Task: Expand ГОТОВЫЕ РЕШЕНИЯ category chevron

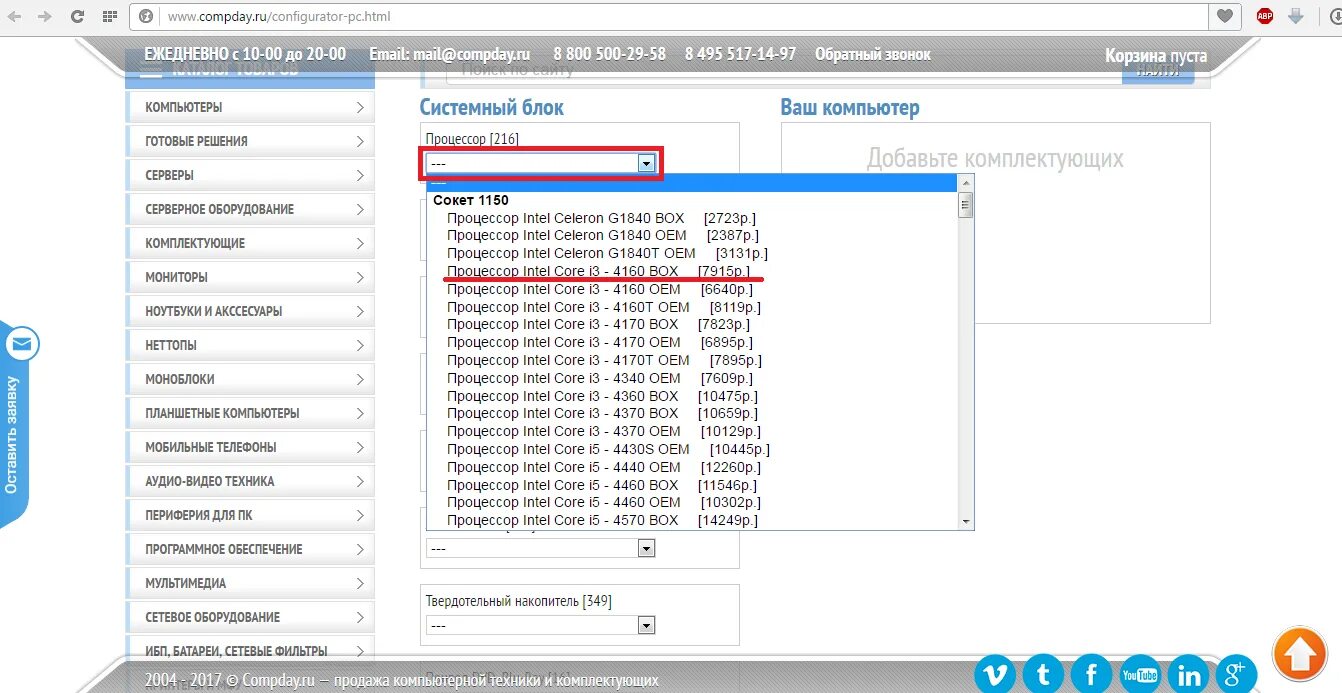Action: (x=360, y=141)
